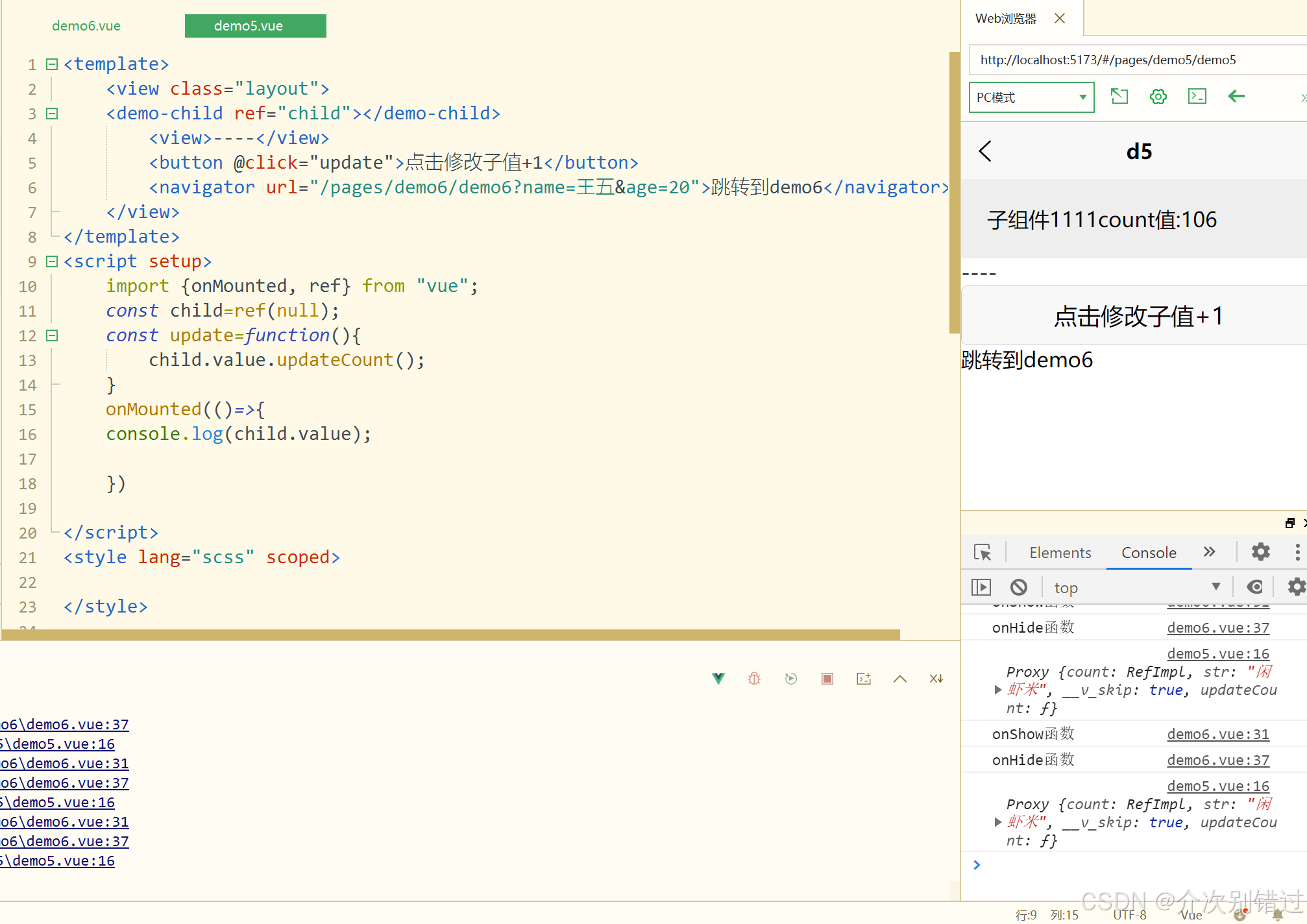Click the rerun play-refresh icon
The width and height of the screenshot is (1307, 924).
pyautogui.click(x=790, y=679)
